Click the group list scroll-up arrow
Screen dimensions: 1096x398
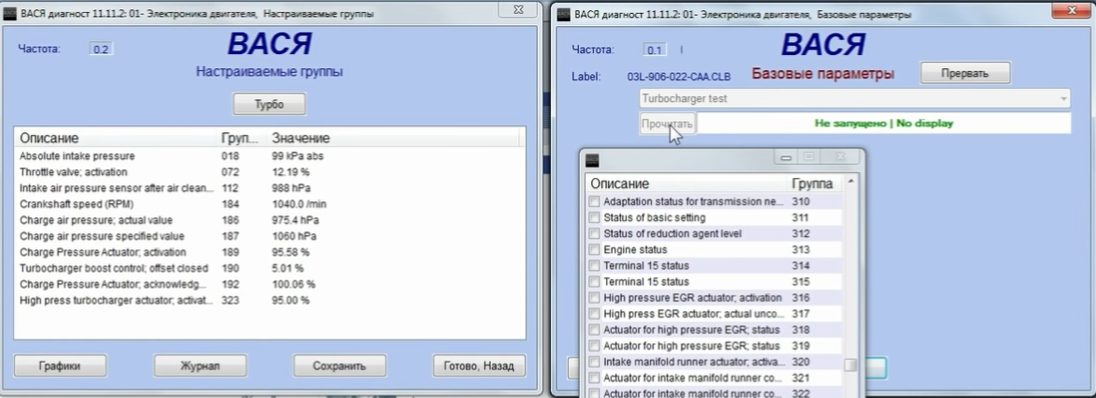[x=851, y=183]
